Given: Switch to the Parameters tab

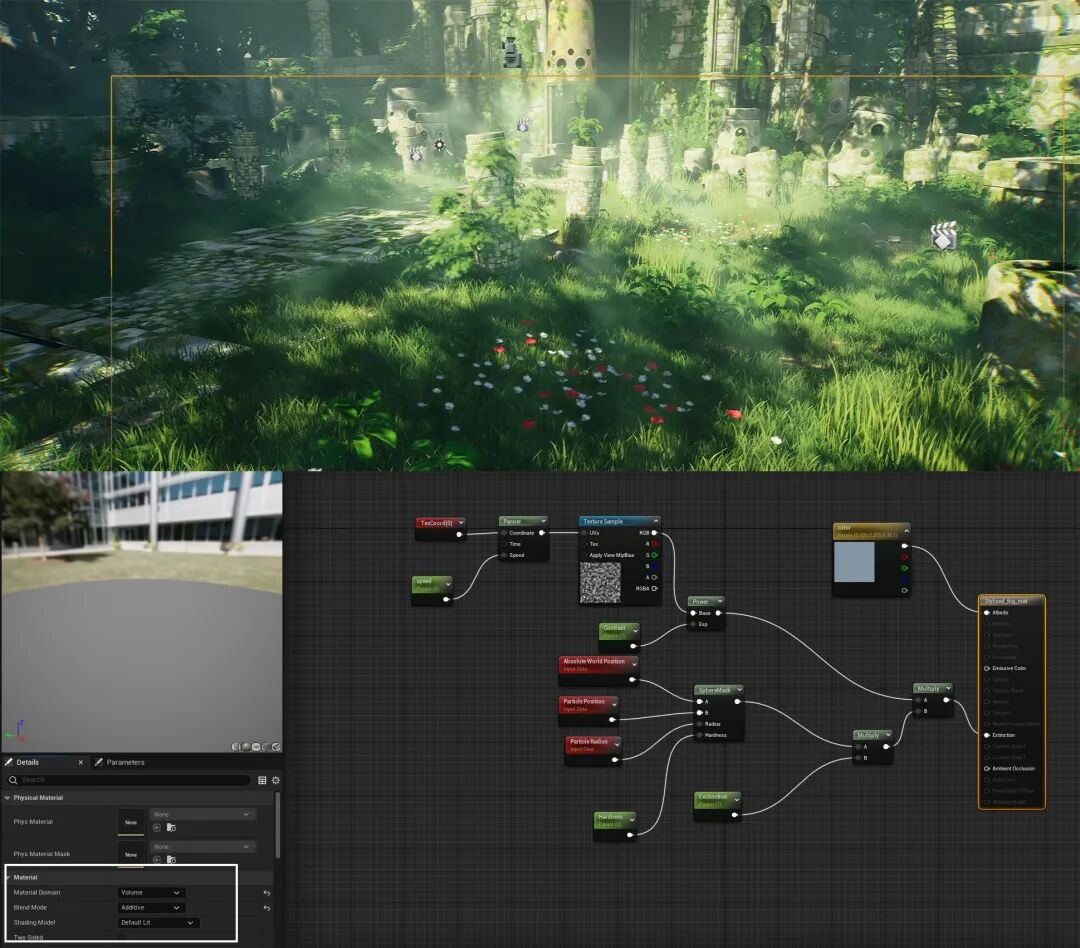Looking at the screenshot, I should pos(119,762).
